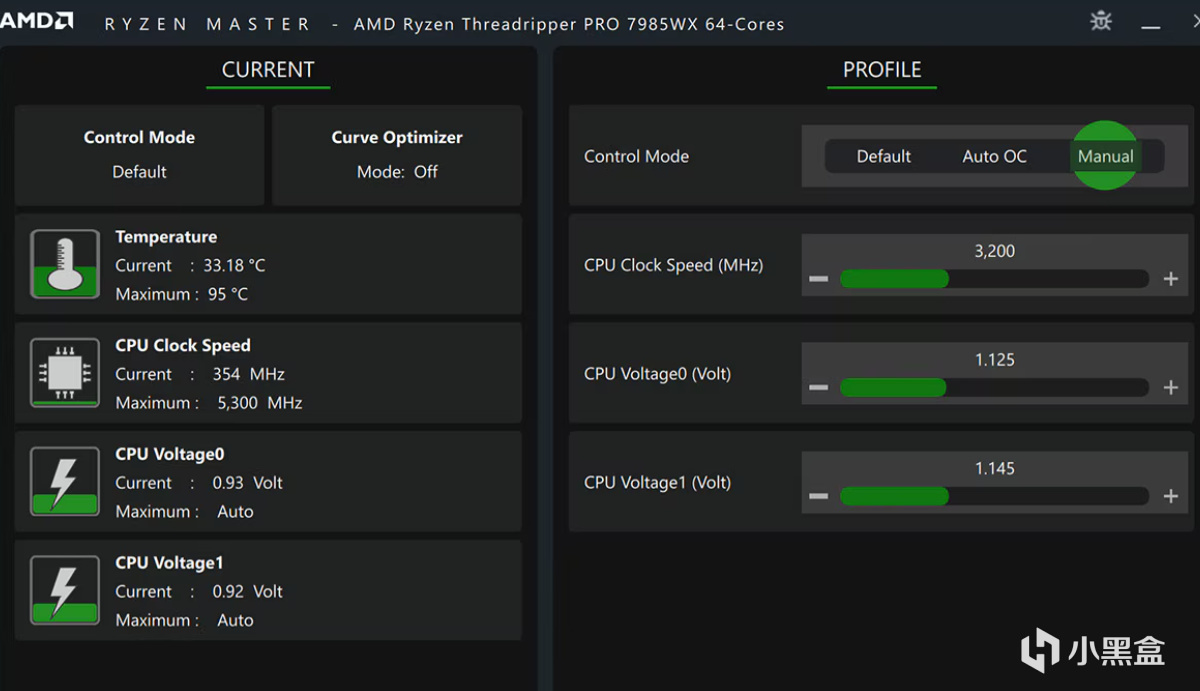Click the current Voltage0 0.93 Volt
This screenshot has width=1200, height=691.
pos(248,483)
